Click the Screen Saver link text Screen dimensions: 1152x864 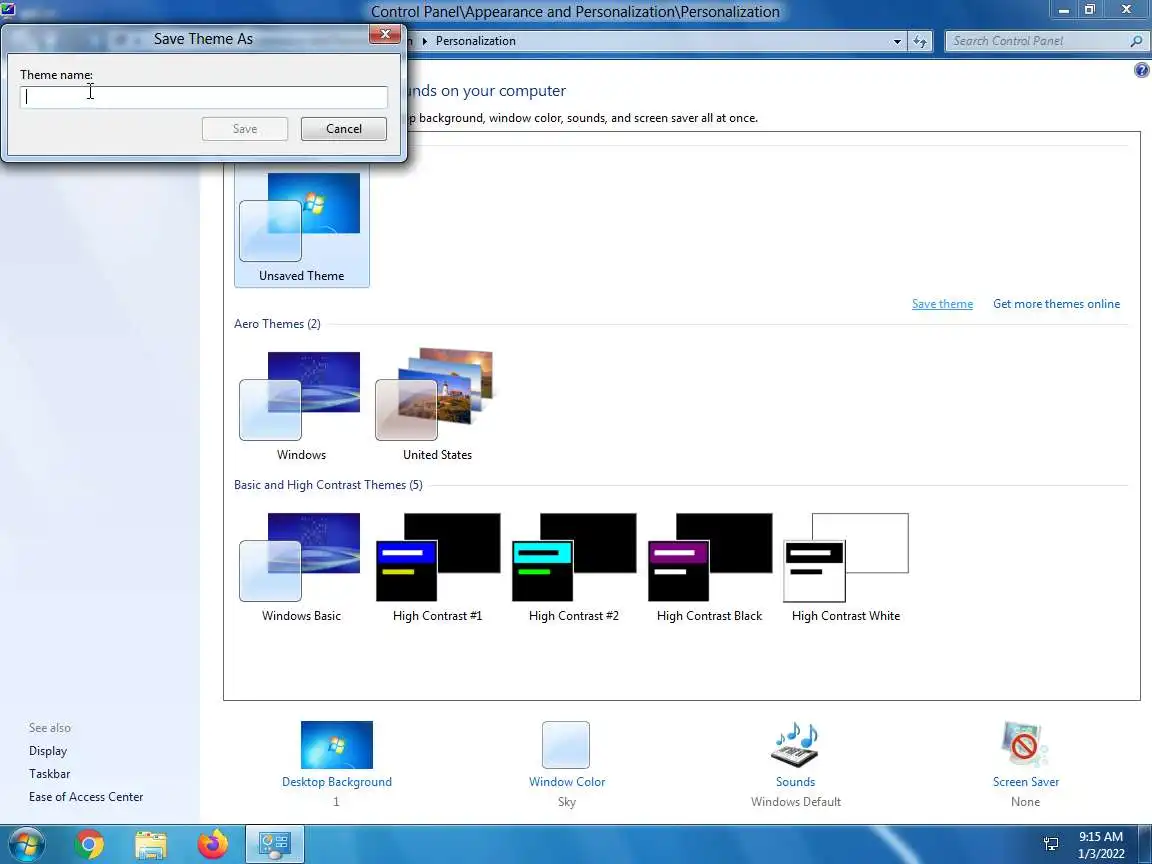[1026, 782]
